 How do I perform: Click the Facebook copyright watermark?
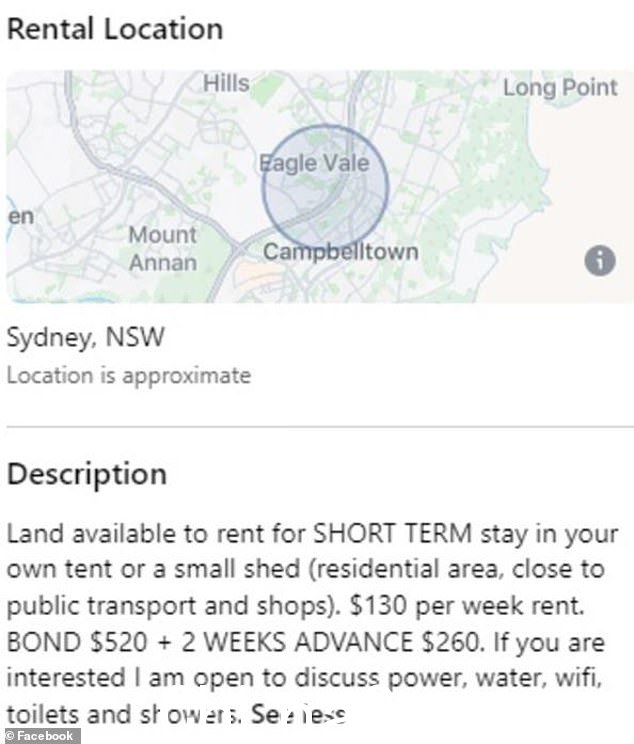click(x=40, y=736)
